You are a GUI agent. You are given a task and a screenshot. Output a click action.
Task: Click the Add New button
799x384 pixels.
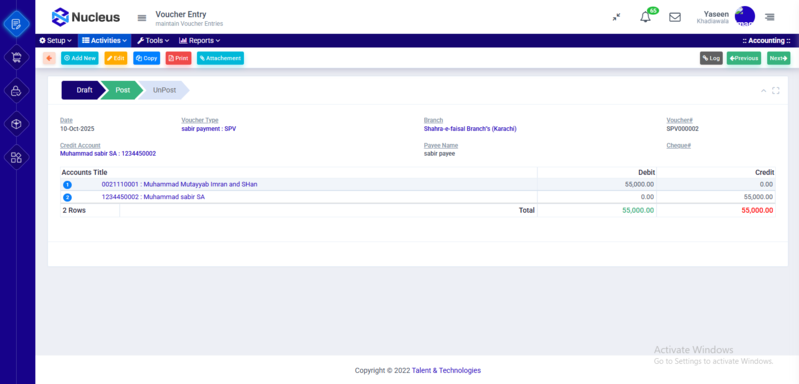coord(79,58)
